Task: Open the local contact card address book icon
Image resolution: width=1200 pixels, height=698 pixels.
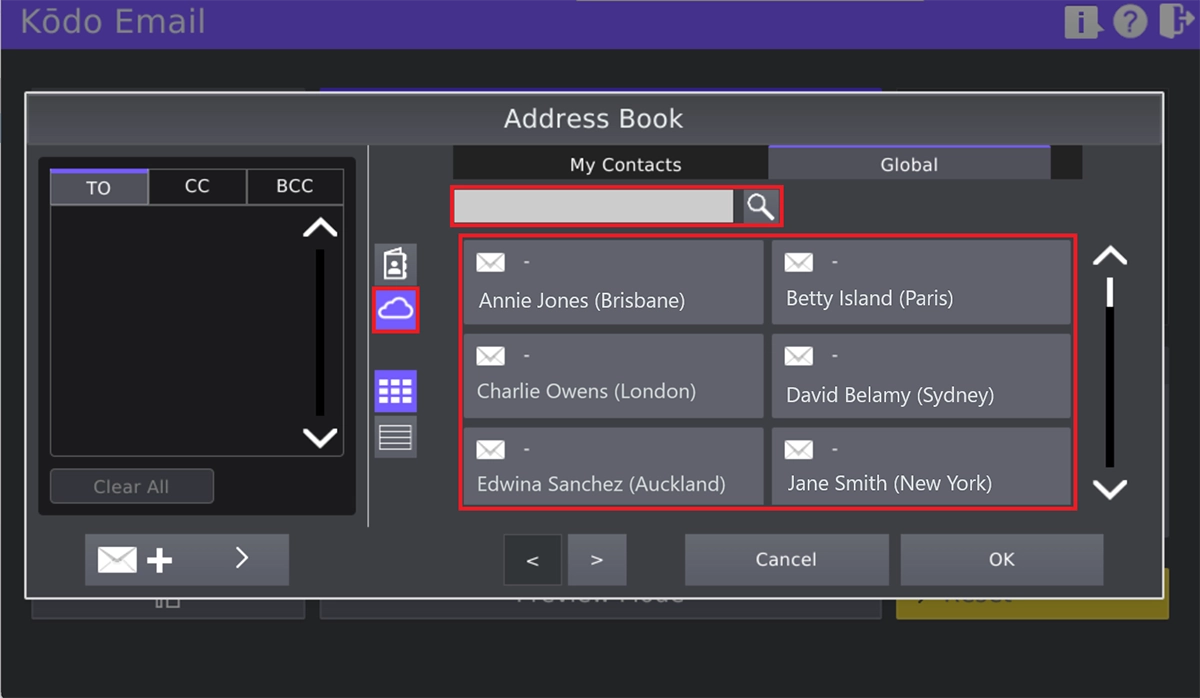Action: [x=395, y=262]
